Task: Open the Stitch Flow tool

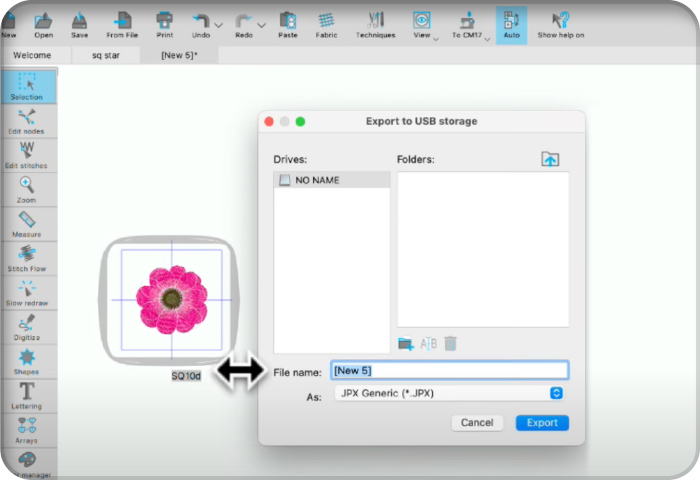Action: [x=27, y=259]
